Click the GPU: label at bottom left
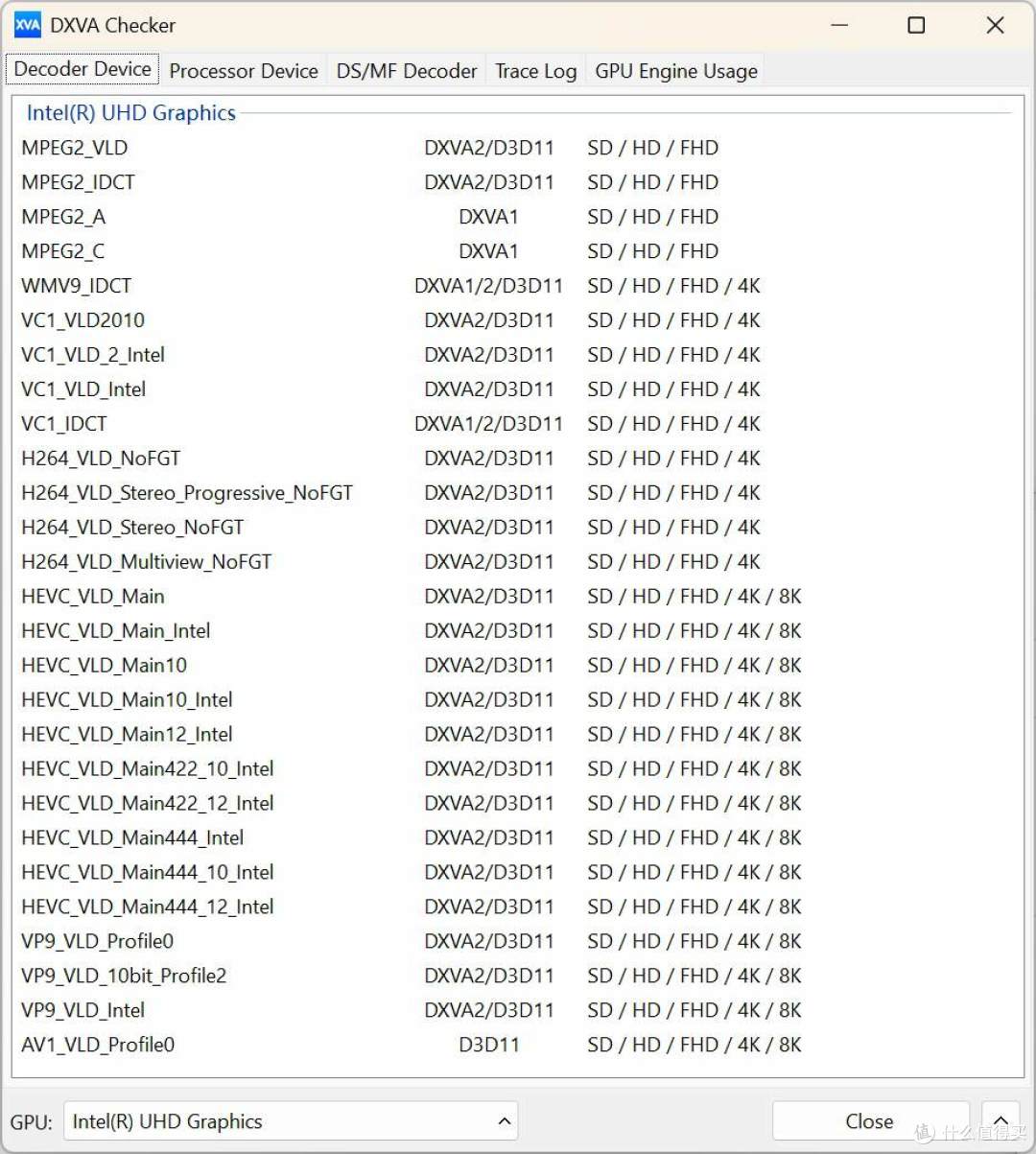This screenshot has height=1154, width=1036. coord(32,1121)
